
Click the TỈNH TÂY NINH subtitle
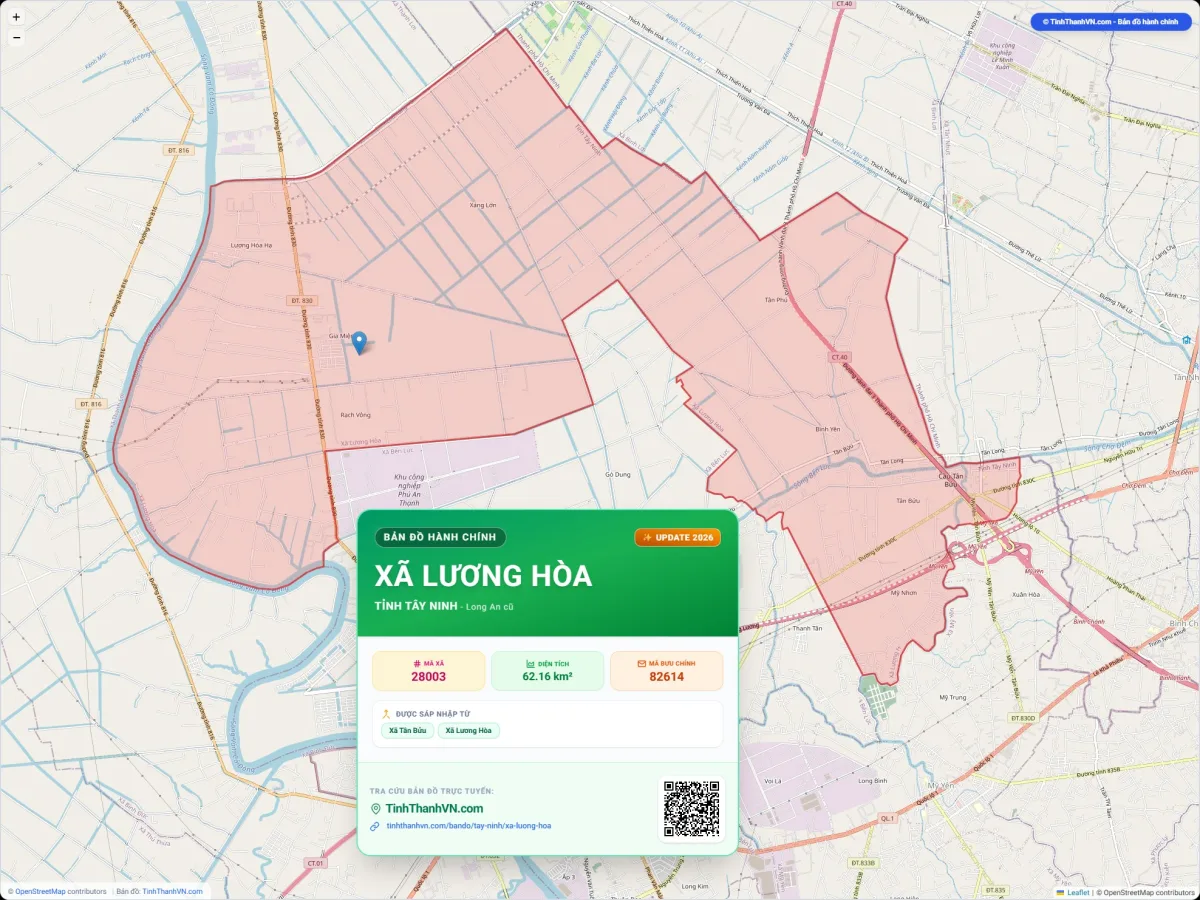(x=416, y=606)
